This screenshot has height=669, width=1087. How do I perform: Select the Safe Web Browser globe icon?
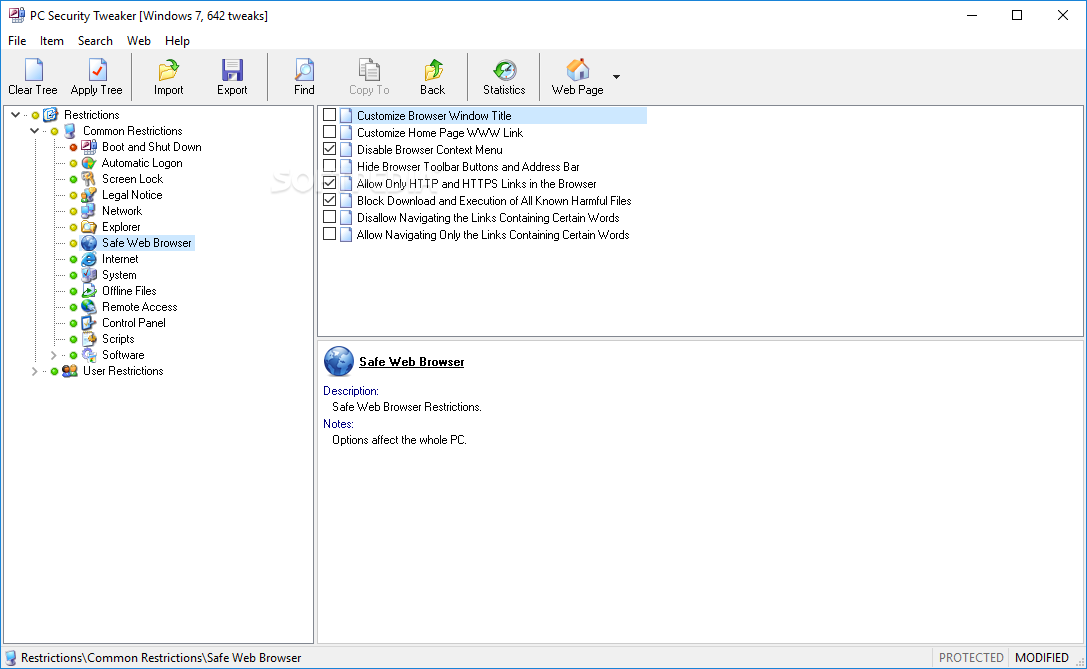click(89, 243)
